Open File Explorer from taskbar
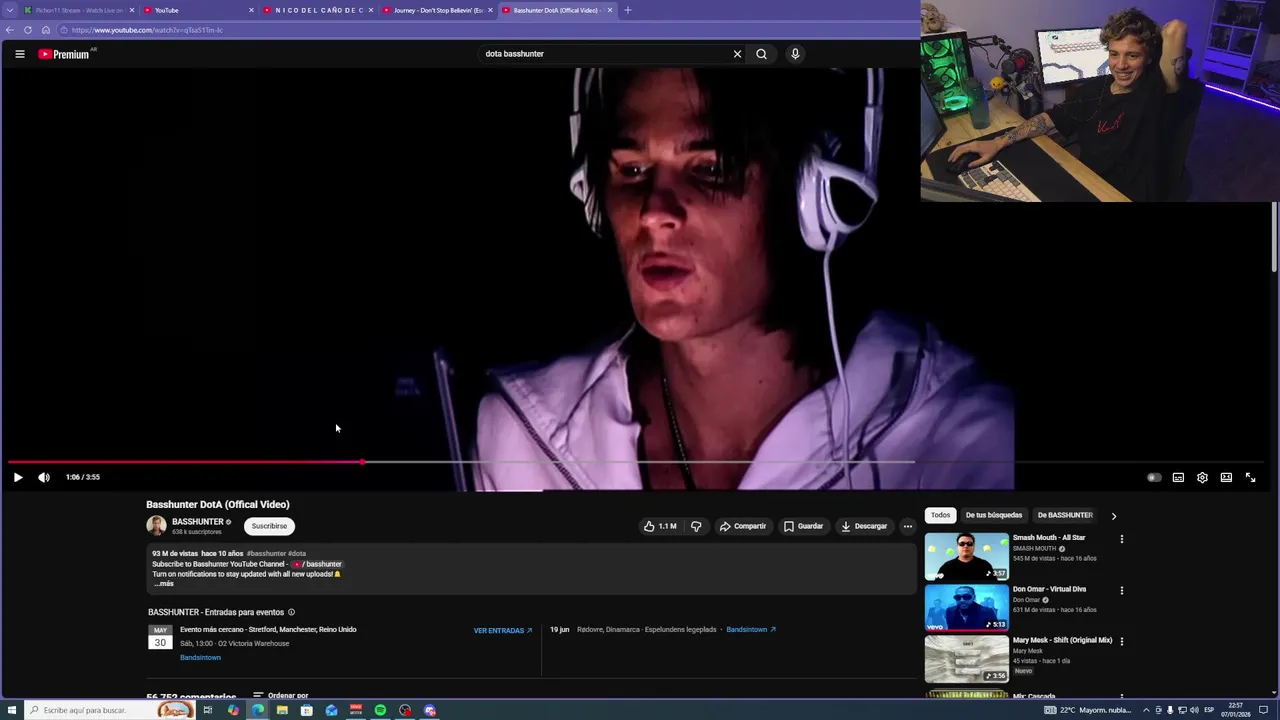 (x=282, y=710)
